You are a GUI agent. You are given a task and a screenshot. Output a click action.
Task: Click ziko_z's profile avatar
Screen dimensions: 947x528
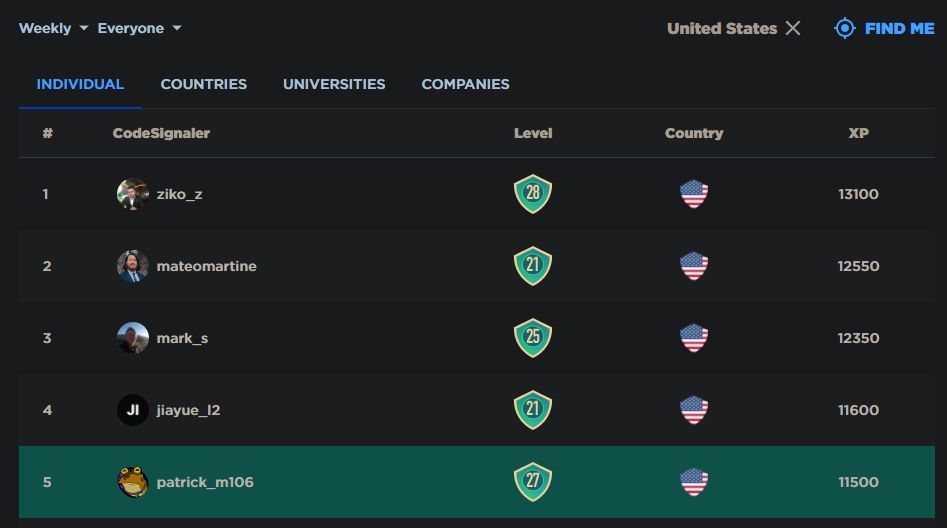tap(133, 194)
